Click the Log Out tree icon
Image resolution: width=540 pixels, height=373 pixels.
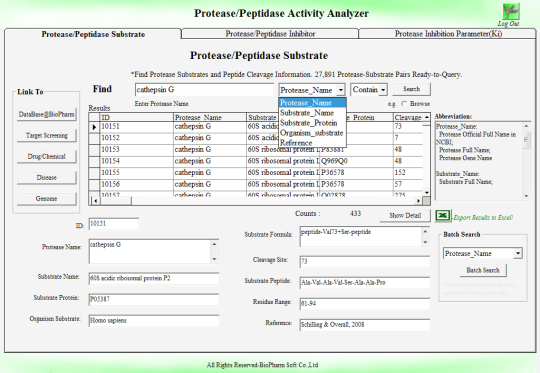tap(511, 12)
